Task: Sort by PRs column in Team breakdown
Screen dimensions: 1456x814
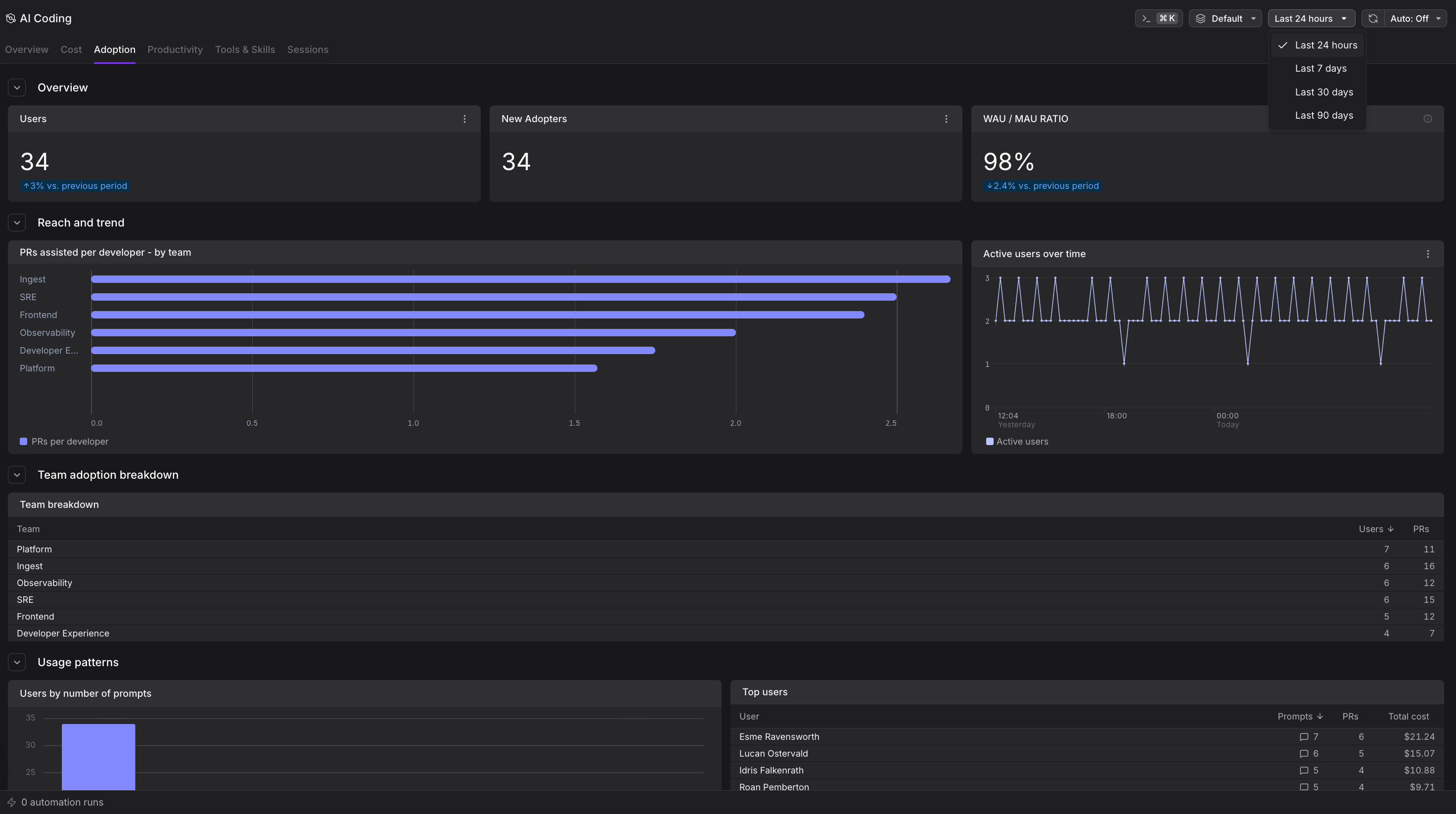Action: click(x=1421, y=529)
